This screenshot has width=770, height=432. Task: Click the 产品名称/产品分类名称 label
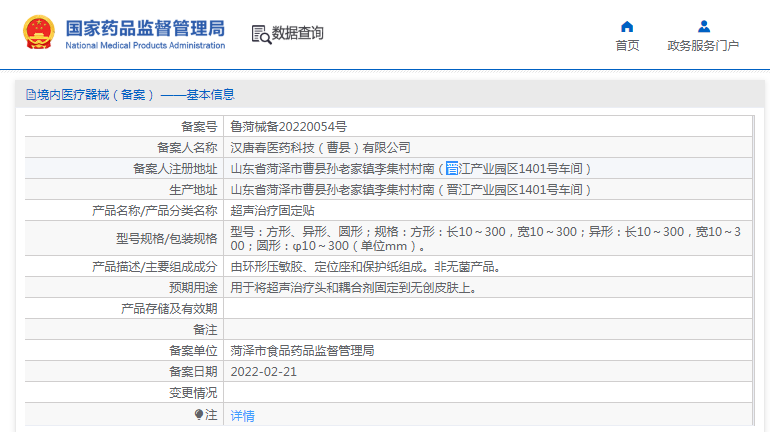point(155,211)
